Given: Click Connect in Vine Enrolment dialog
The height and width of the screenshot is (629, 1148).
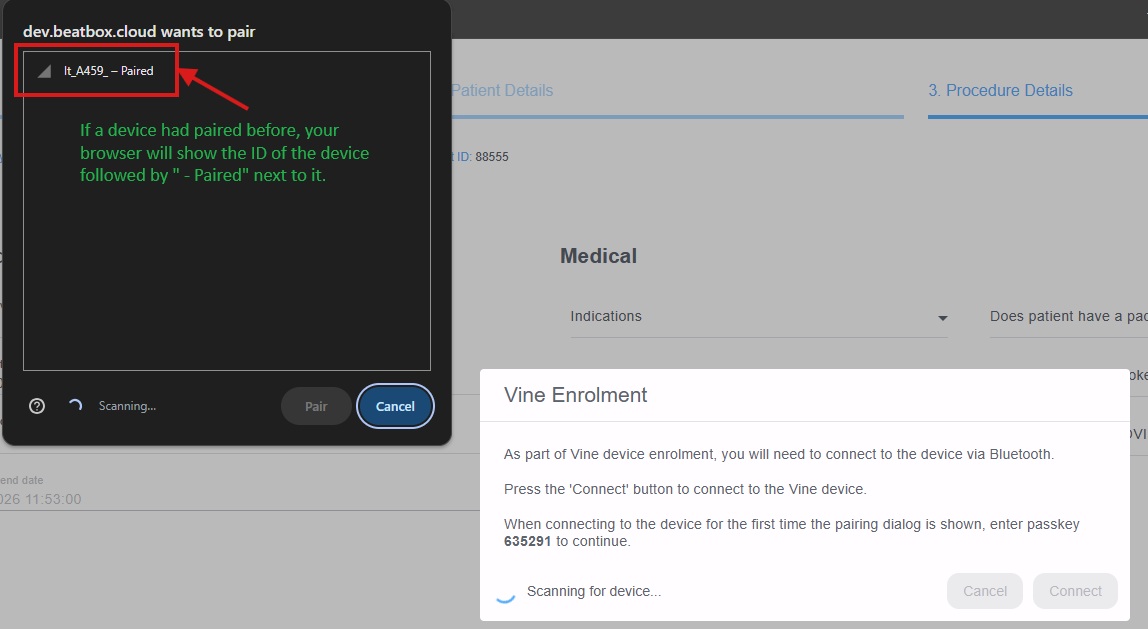Looking at the screenshot, I should (1076, 591).
